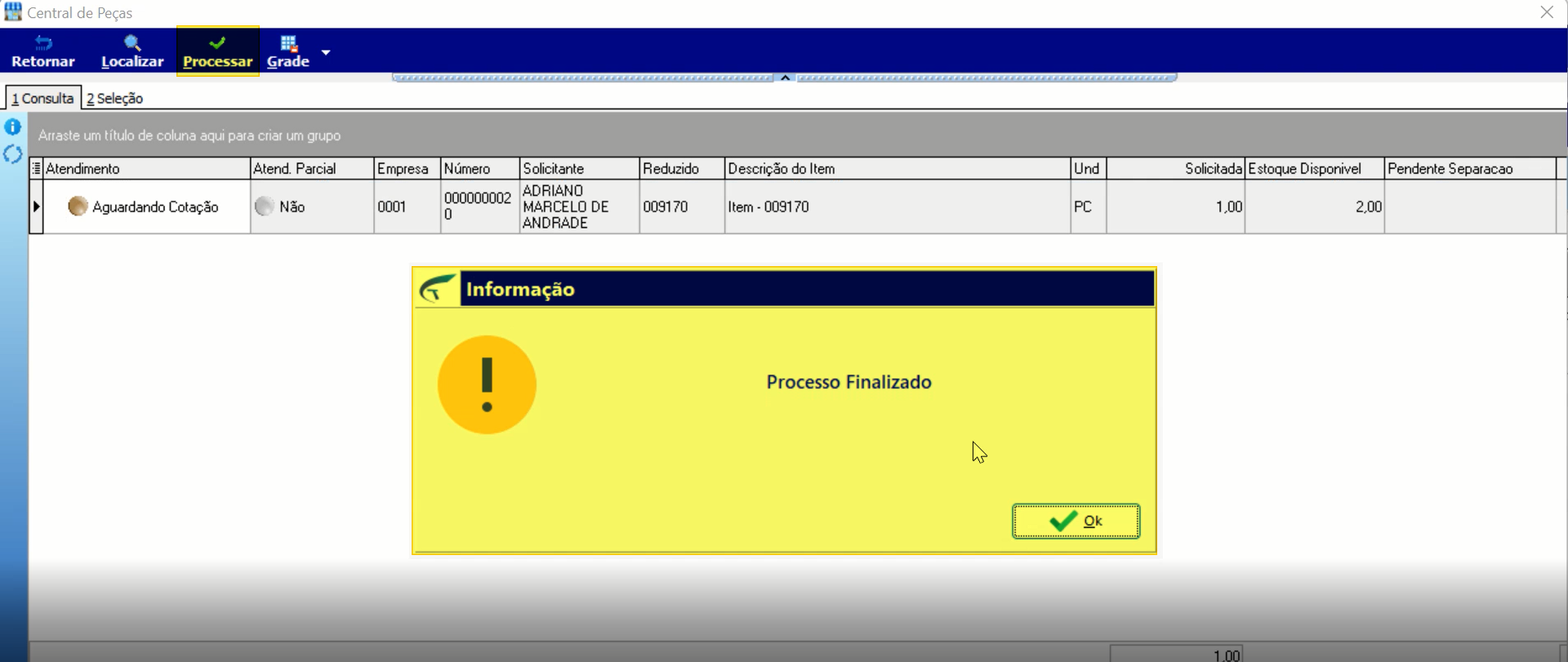The width and height of the screenshot is (1568, 662).
Task: Switch to the 1 Consulta tab
Action: pos(42,98)
